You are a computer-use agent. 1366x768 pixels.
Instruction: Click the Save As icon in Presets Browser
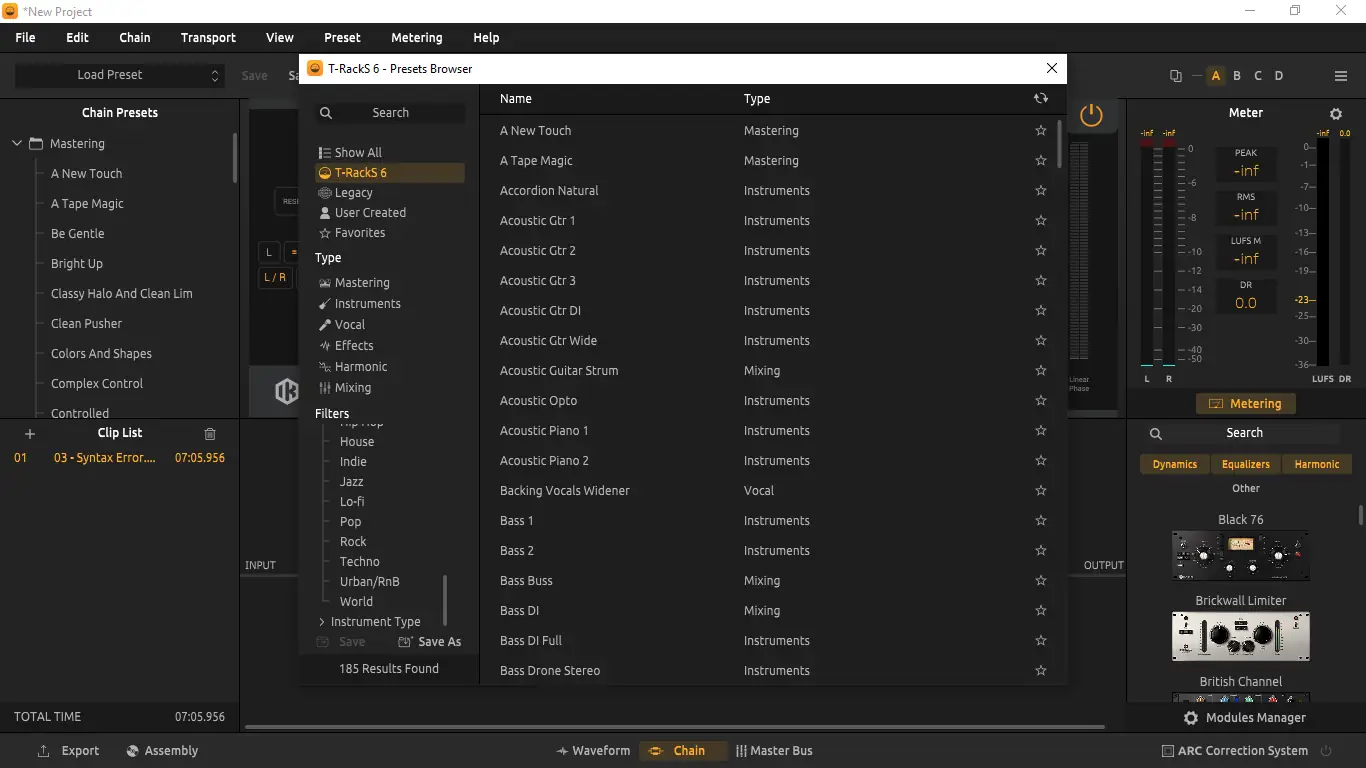pyautogui.click(x=405, y=642)
